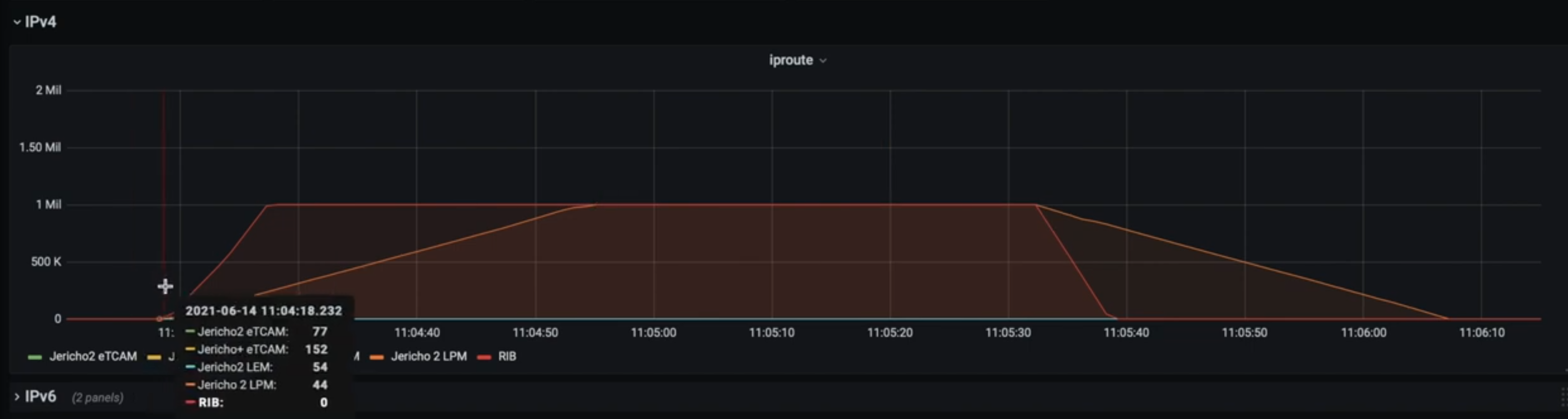Click the red RIB legend color swatch

click(484, 357)
